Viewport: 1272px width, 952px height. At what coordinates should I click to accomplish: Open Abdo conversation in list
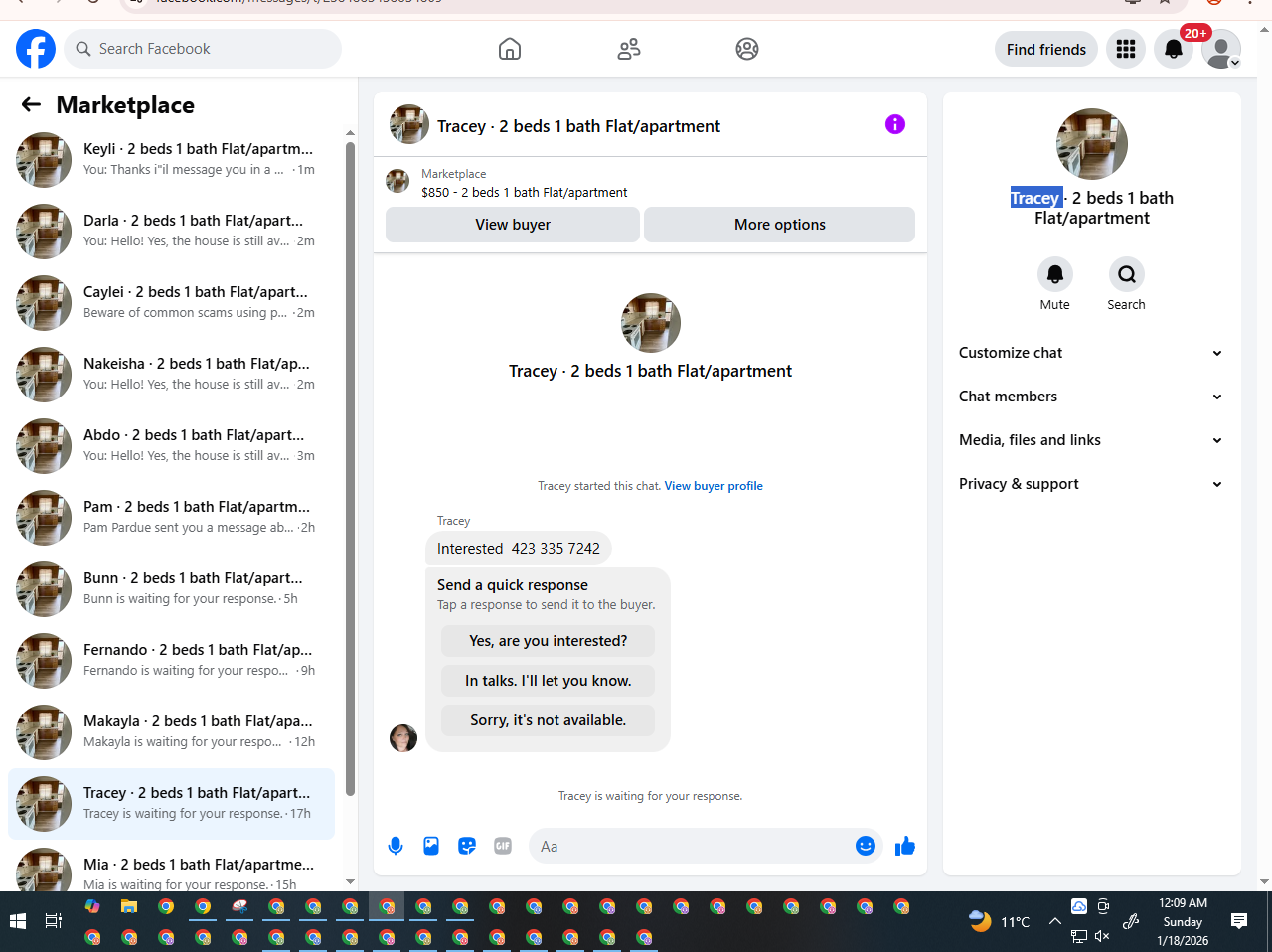coord(171,446)
